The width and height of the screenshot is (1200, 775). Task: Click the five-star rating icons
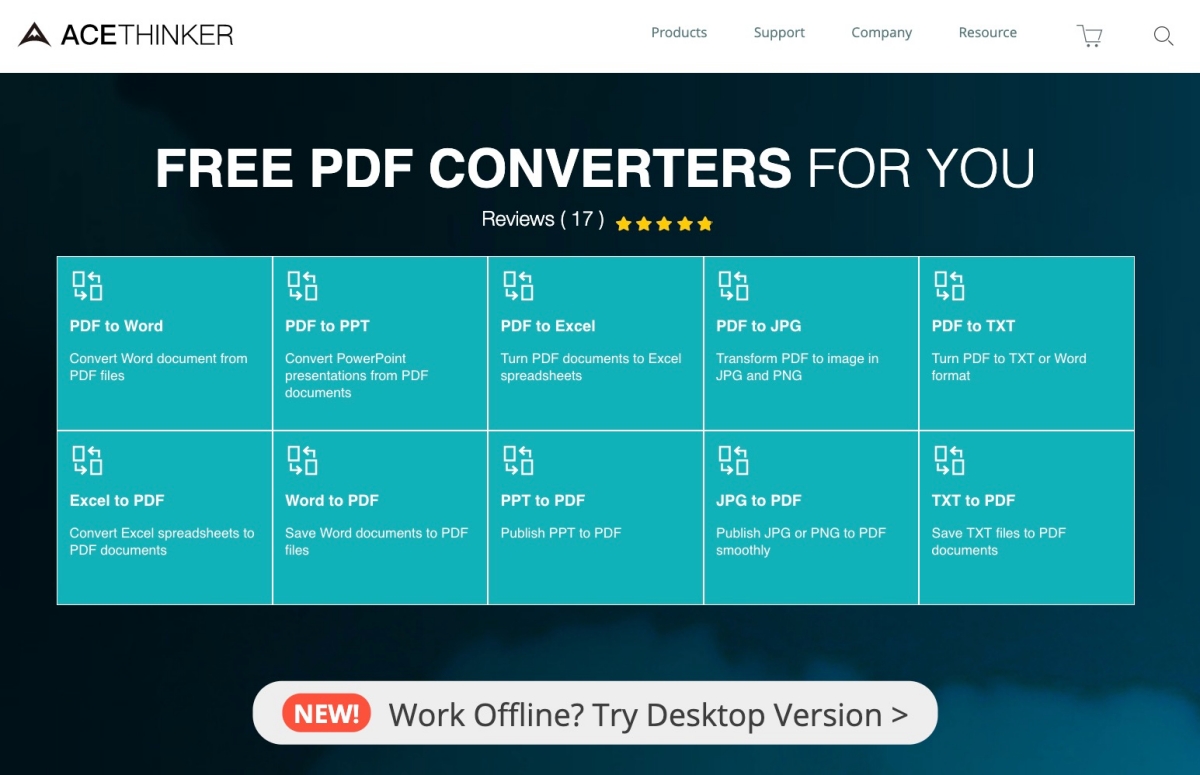tap(664, 224)
